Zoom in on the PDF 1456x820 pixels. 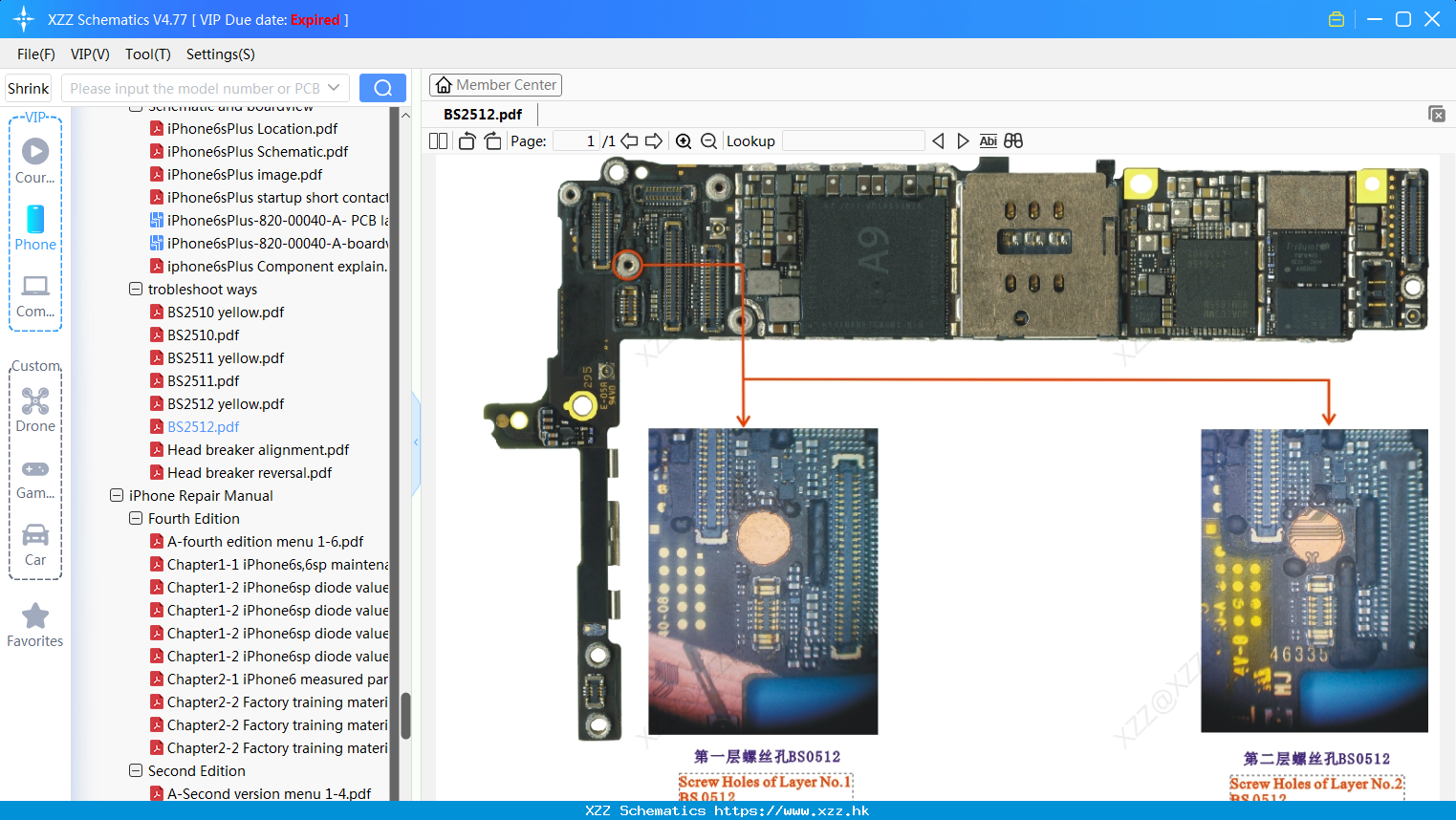[x=684, y=141]
